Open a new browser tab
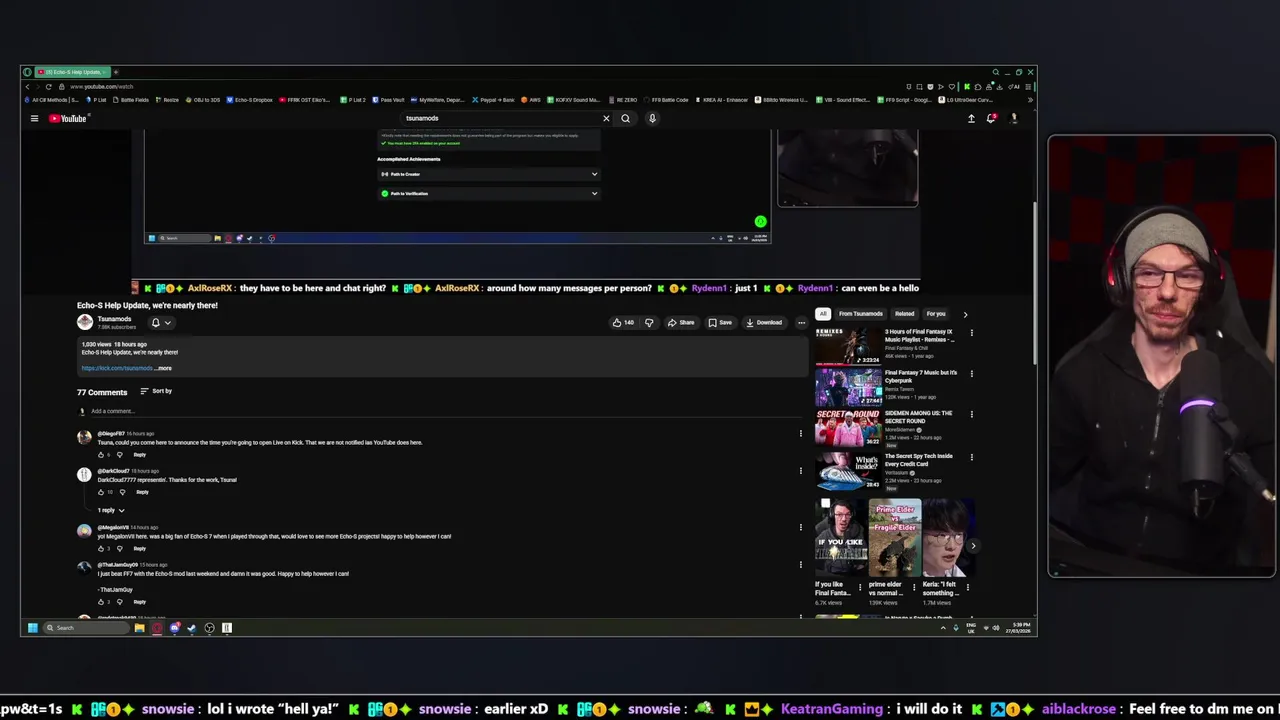 pos(115,72)
